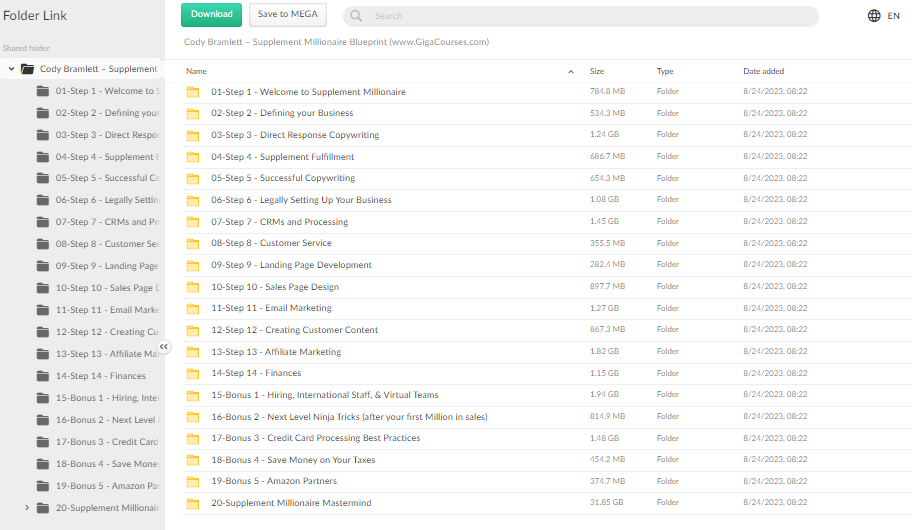This screenshot has height=530, width=912.
Task: Sort files by Date added column
Action: click(763, 72)
